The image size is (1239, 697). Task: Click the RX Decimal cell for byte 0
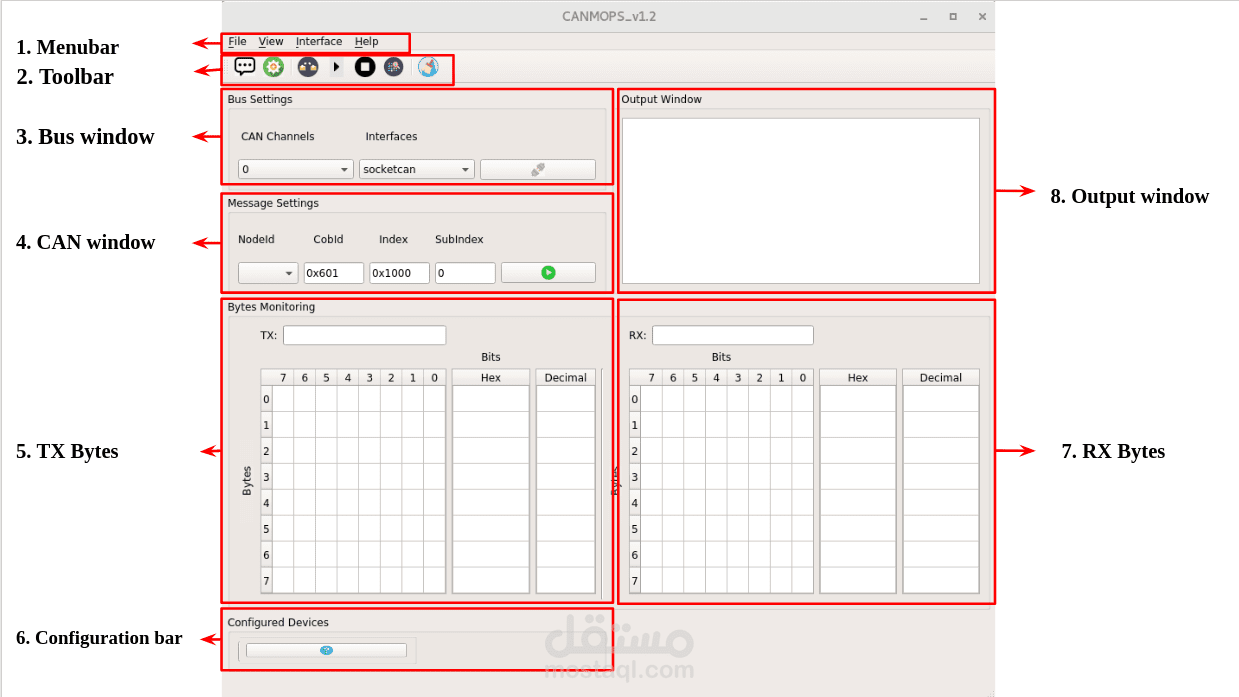[x=941, y=399]
